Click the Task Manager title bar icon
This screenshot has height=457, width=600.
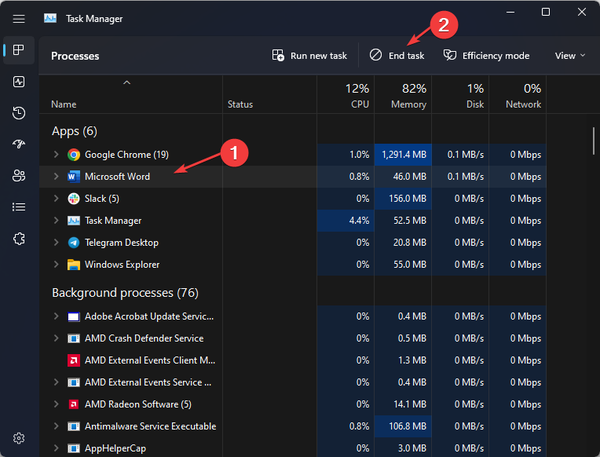(50, 18)
